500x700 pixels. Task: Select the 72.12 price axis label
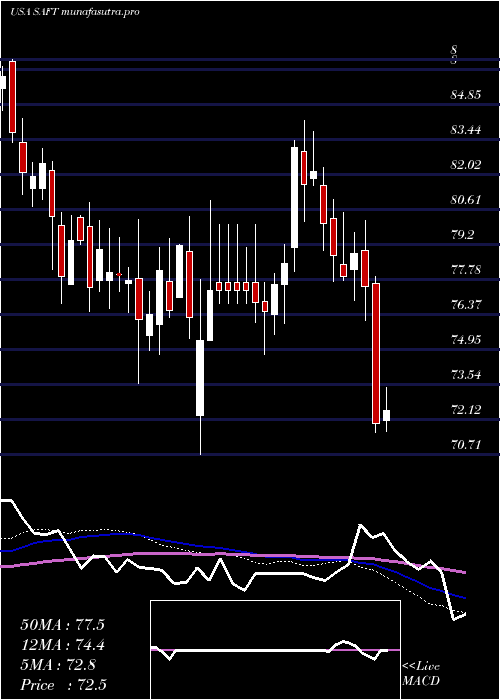(466, 410)
